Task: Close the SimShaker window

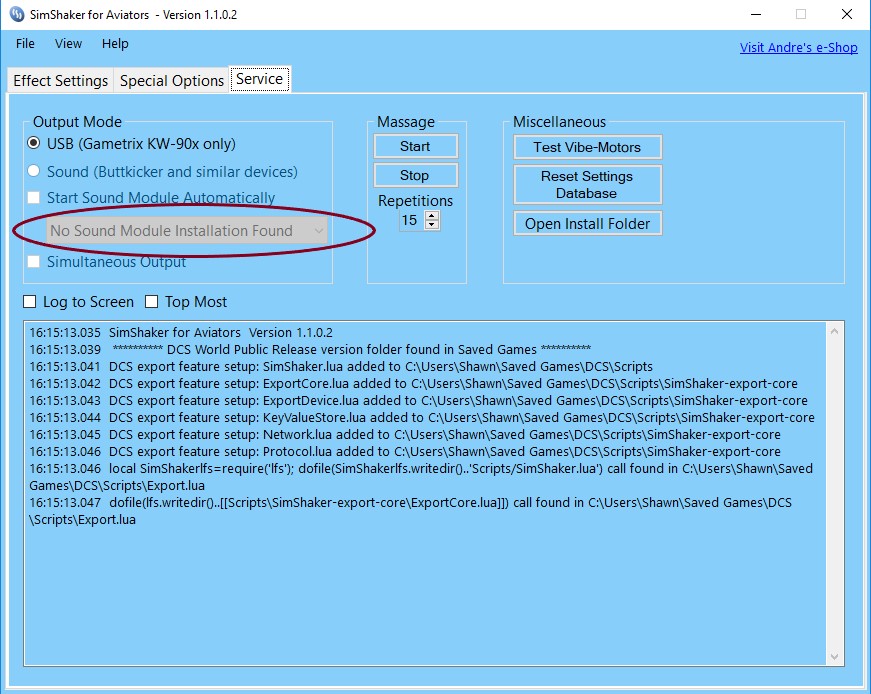Action: click(847, 14)
